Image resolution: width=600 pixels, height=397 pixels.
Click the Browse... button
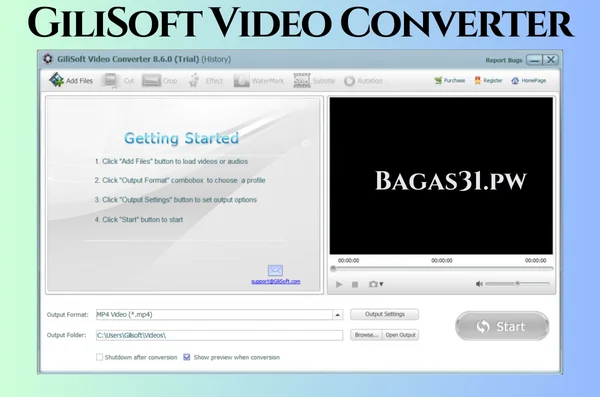tap(366, 335)
